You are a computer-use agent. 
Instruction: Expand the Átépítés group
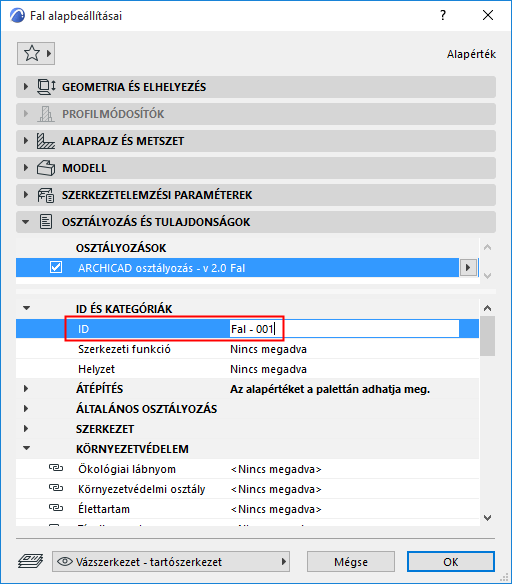[x=26, y=388]
